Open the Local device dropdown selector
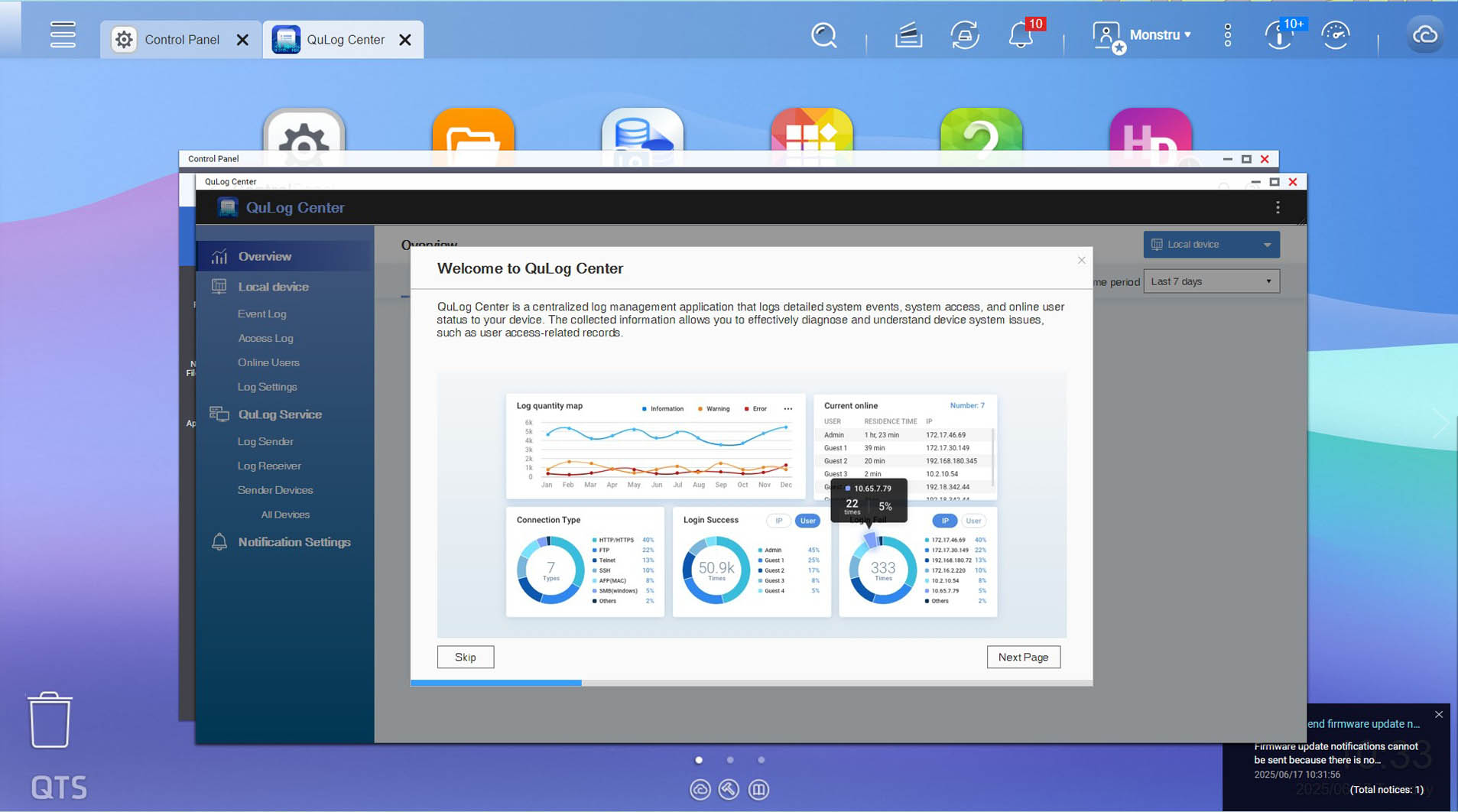 click(x=1211, y=245)
